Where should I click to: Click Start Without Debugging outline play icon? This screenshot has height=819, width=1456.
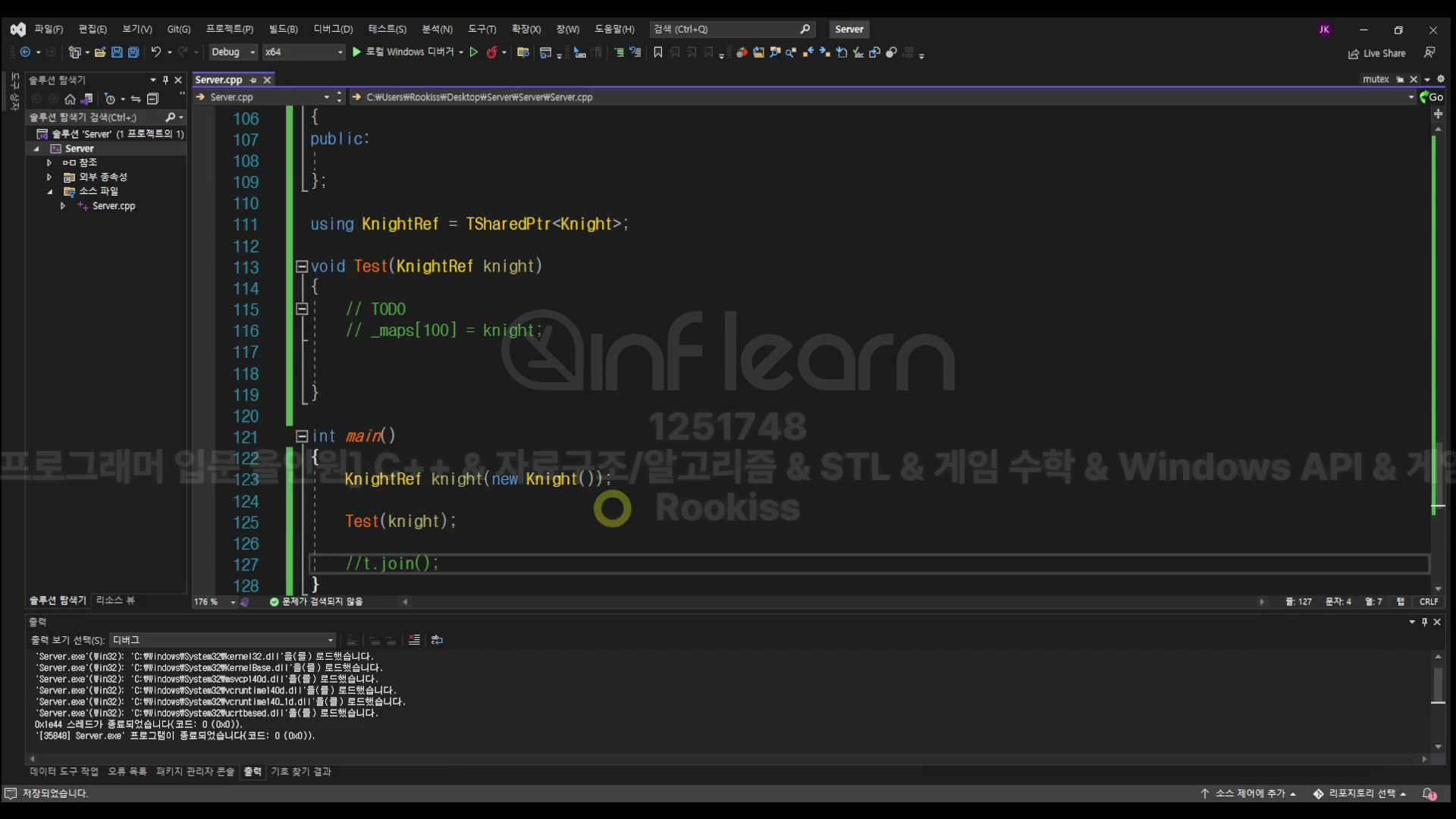pyautogui.click(x=474, y=52)
